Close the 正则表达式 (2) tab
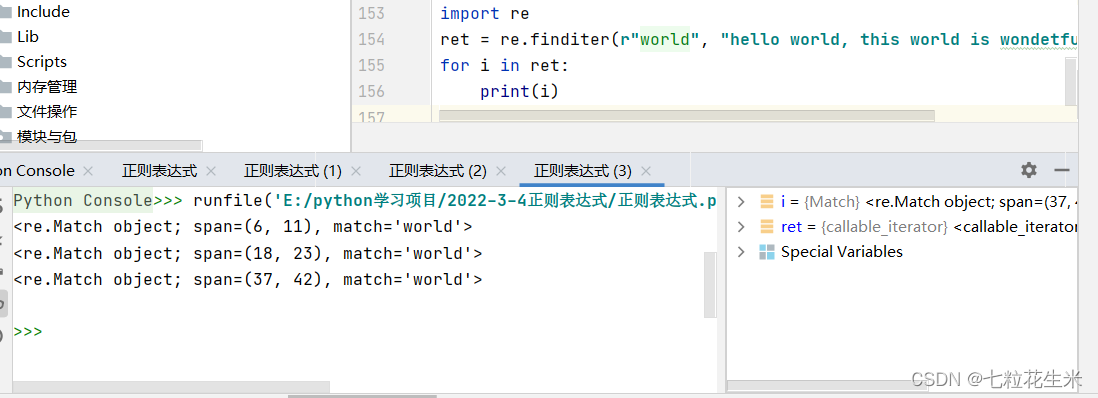 coord(501,171)
